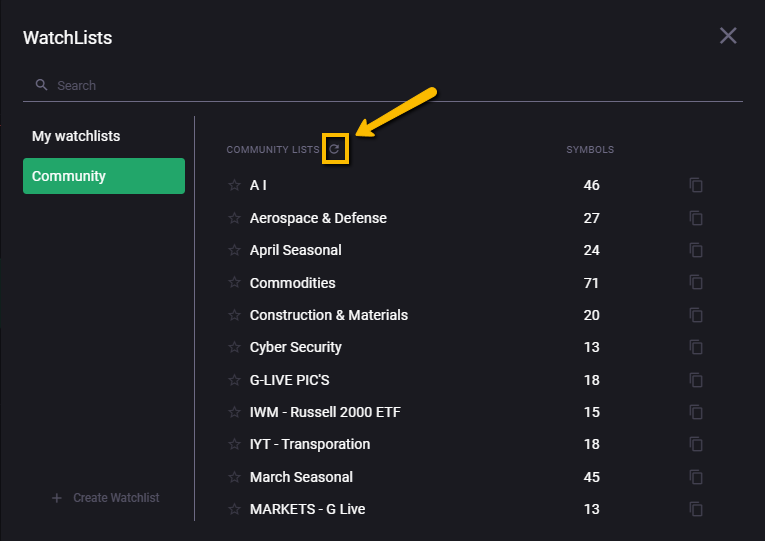Click copy icon for Commodities list
The height and width of the screenshot is (541, 765).
coord(696,283)
